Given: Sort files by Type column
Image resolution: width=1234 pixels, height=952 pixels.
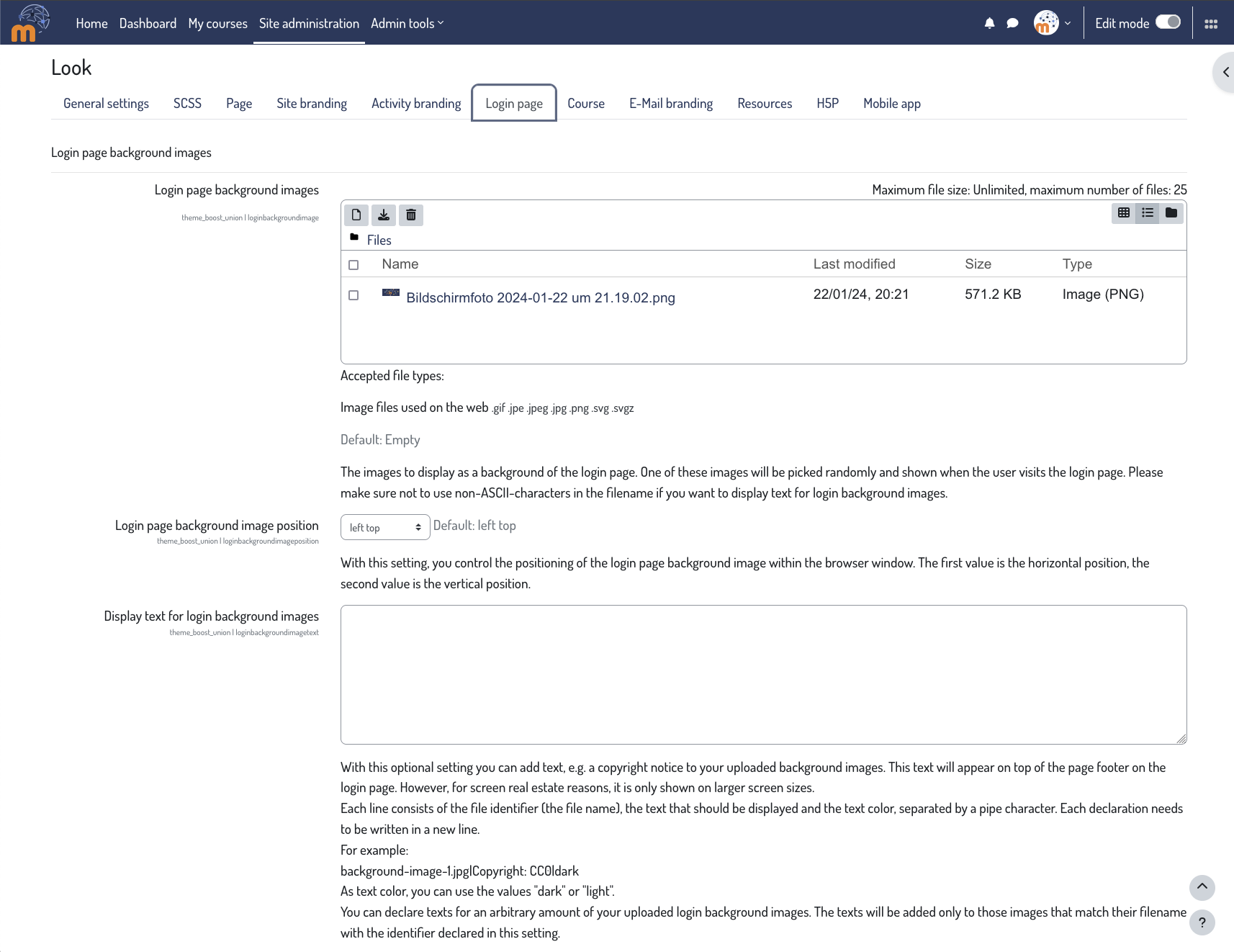Looking at the screenshot, I should 1077,264.
